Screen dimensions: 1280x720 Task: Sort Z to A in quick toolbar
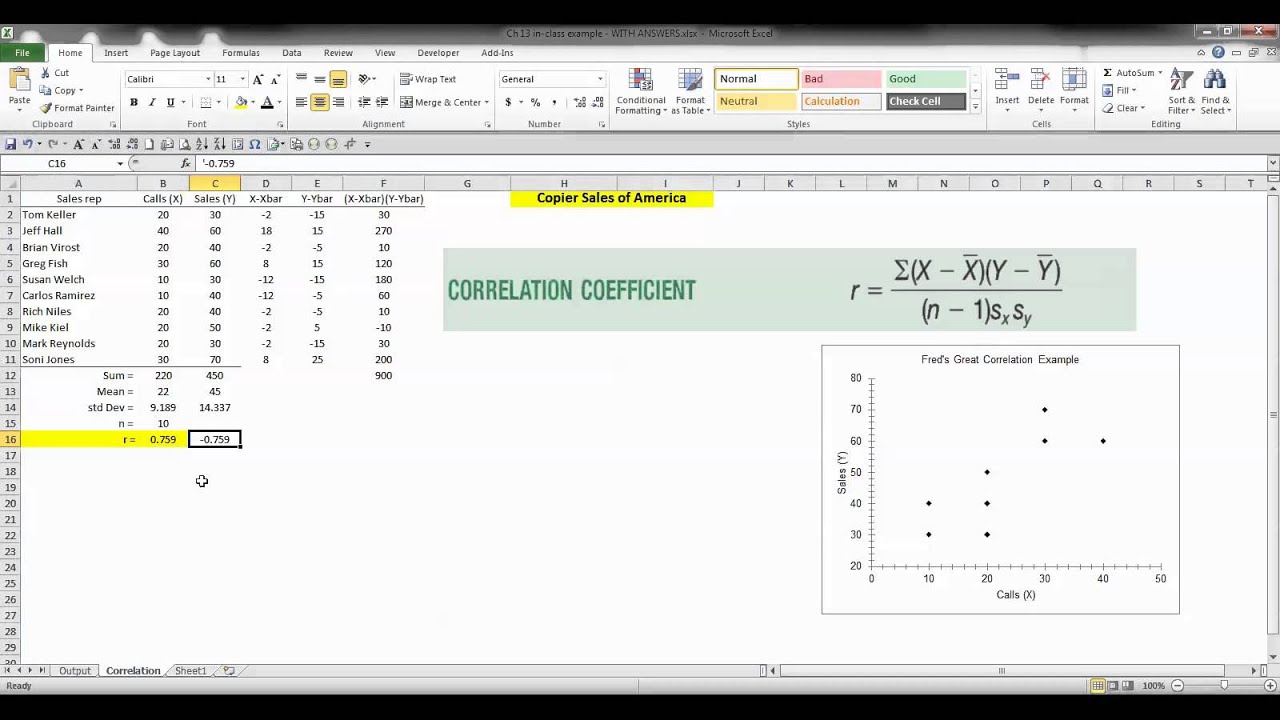point(220,144)
